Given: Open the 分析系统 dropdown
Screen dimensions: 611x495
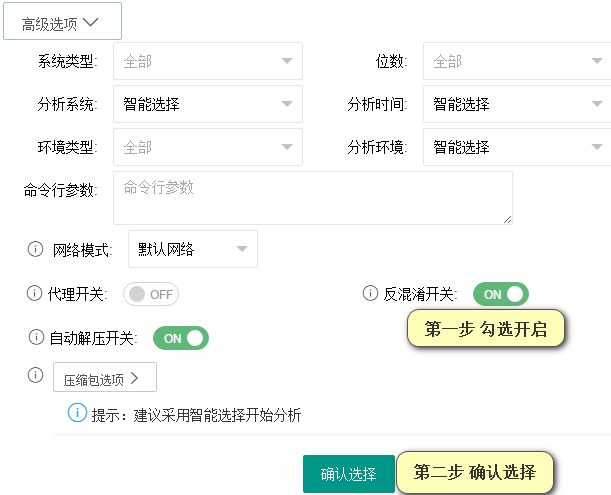Looking at the screenshot, I should pos(208,104).
